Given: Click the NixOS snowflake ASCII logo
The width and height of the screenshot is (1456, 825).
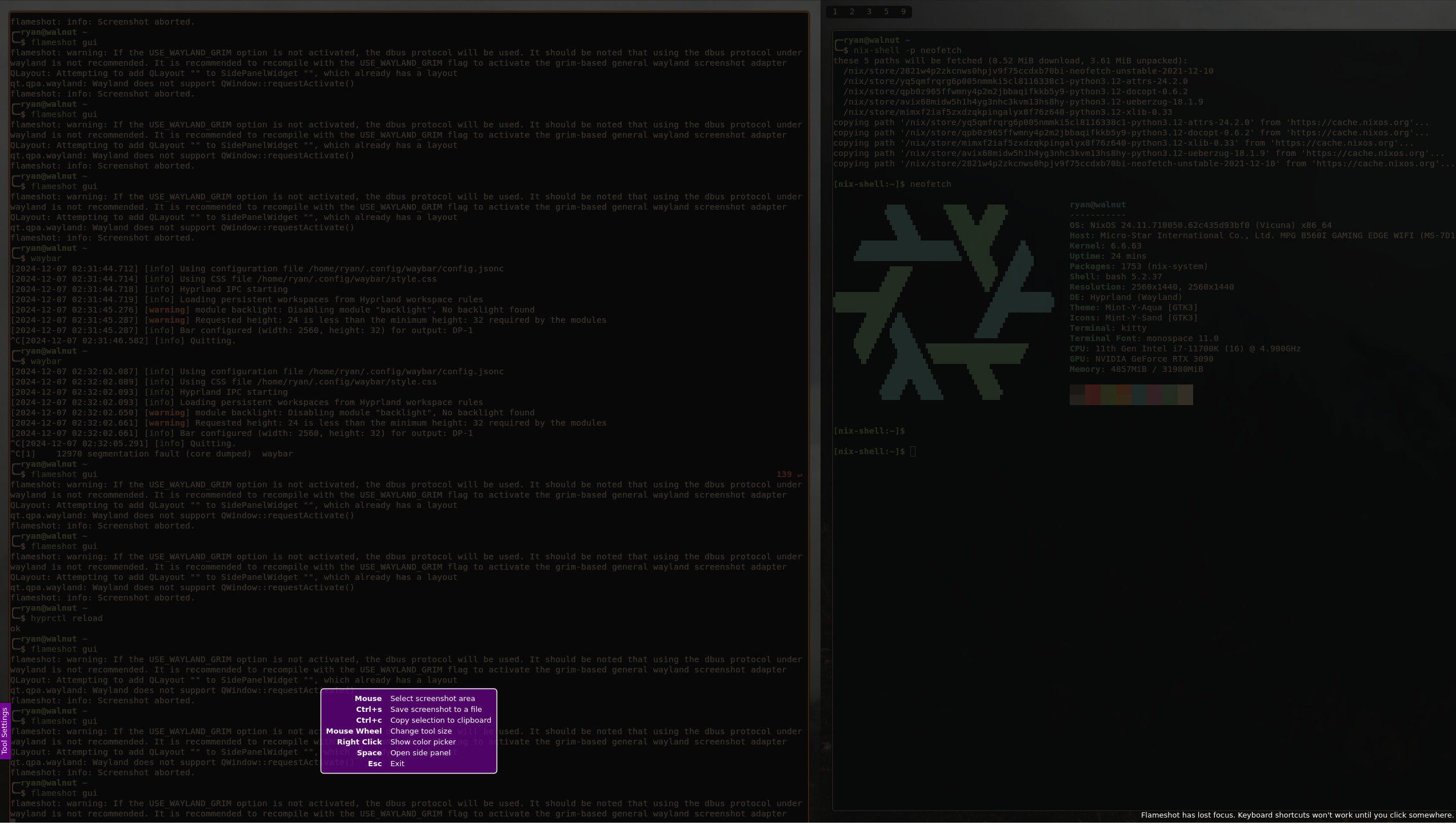Looking at the screenshot, I should tap(944, 303).
